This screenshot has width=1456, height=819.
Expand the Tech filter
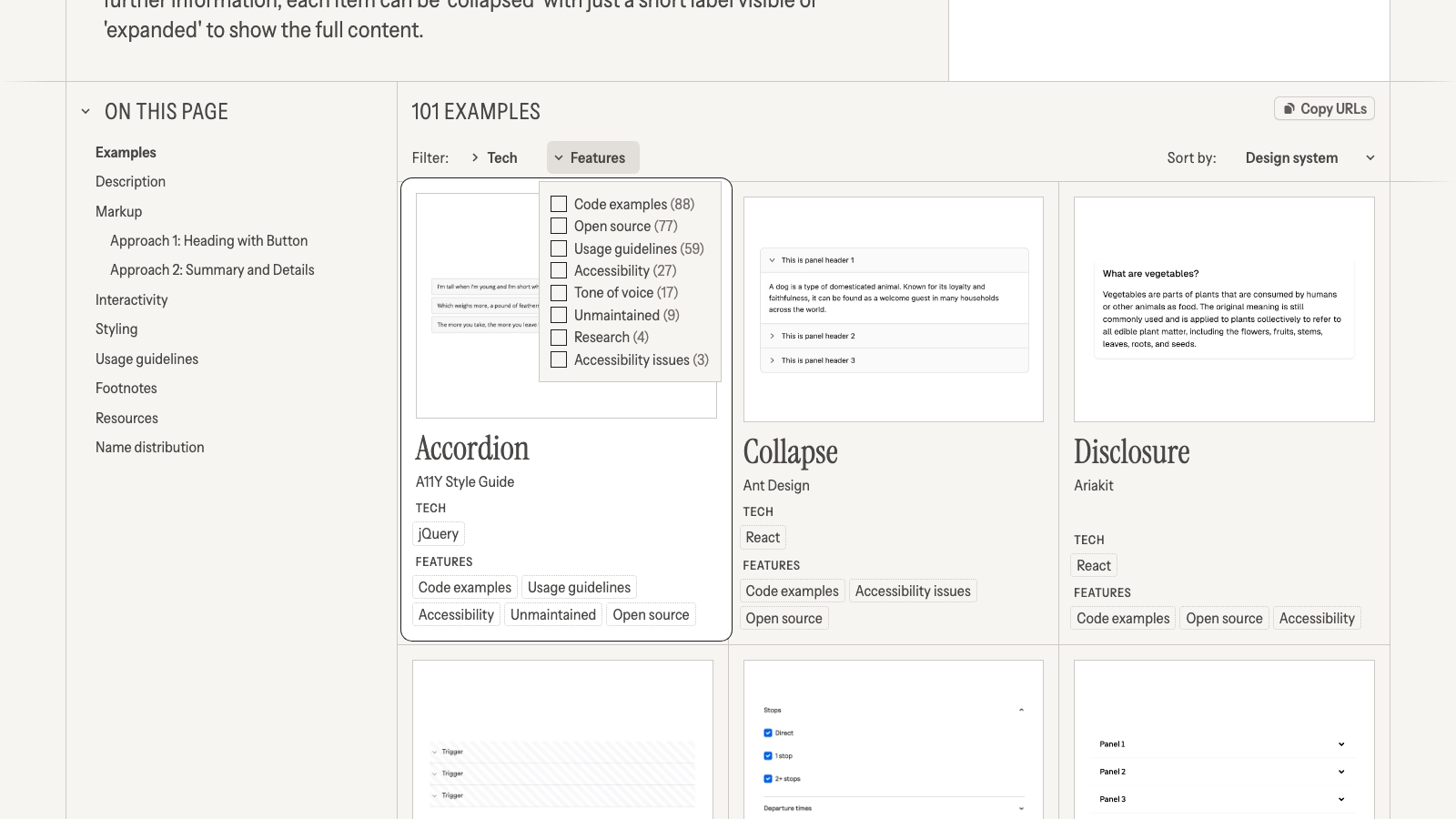coord(494,157)
